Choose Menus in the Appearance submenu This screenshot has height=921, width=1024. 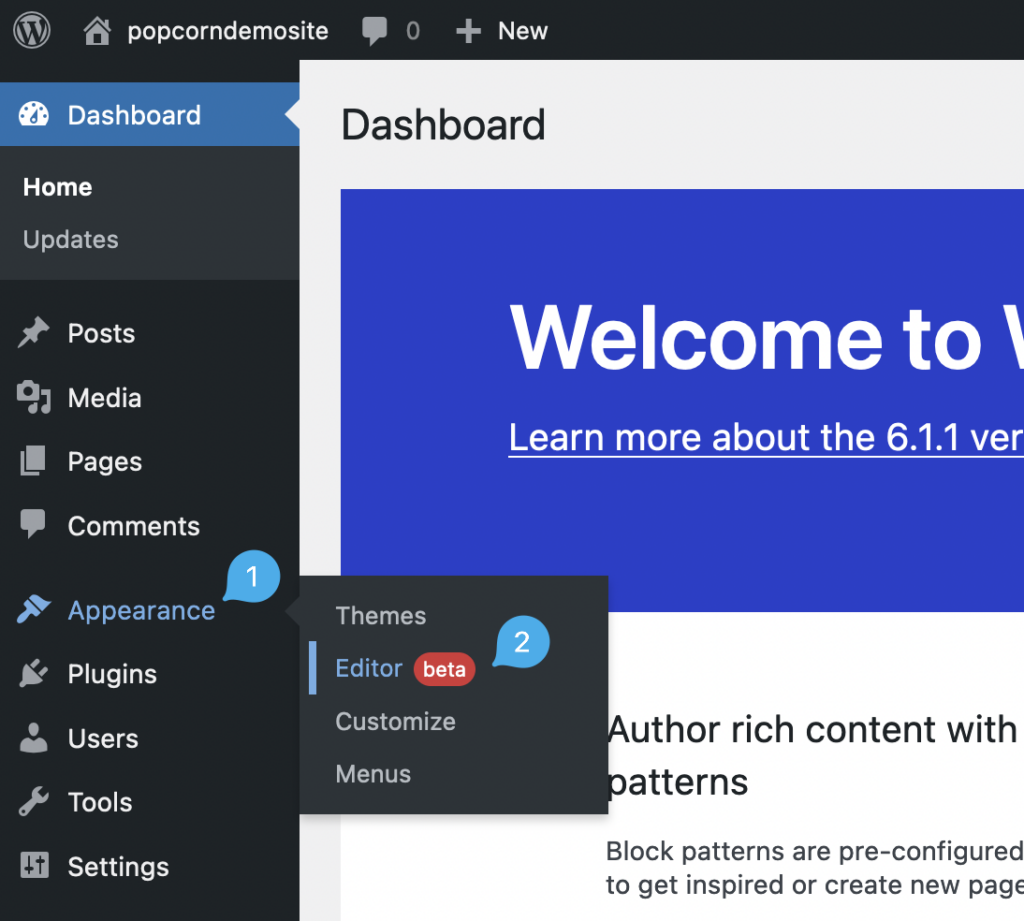[x=374, y=774]
